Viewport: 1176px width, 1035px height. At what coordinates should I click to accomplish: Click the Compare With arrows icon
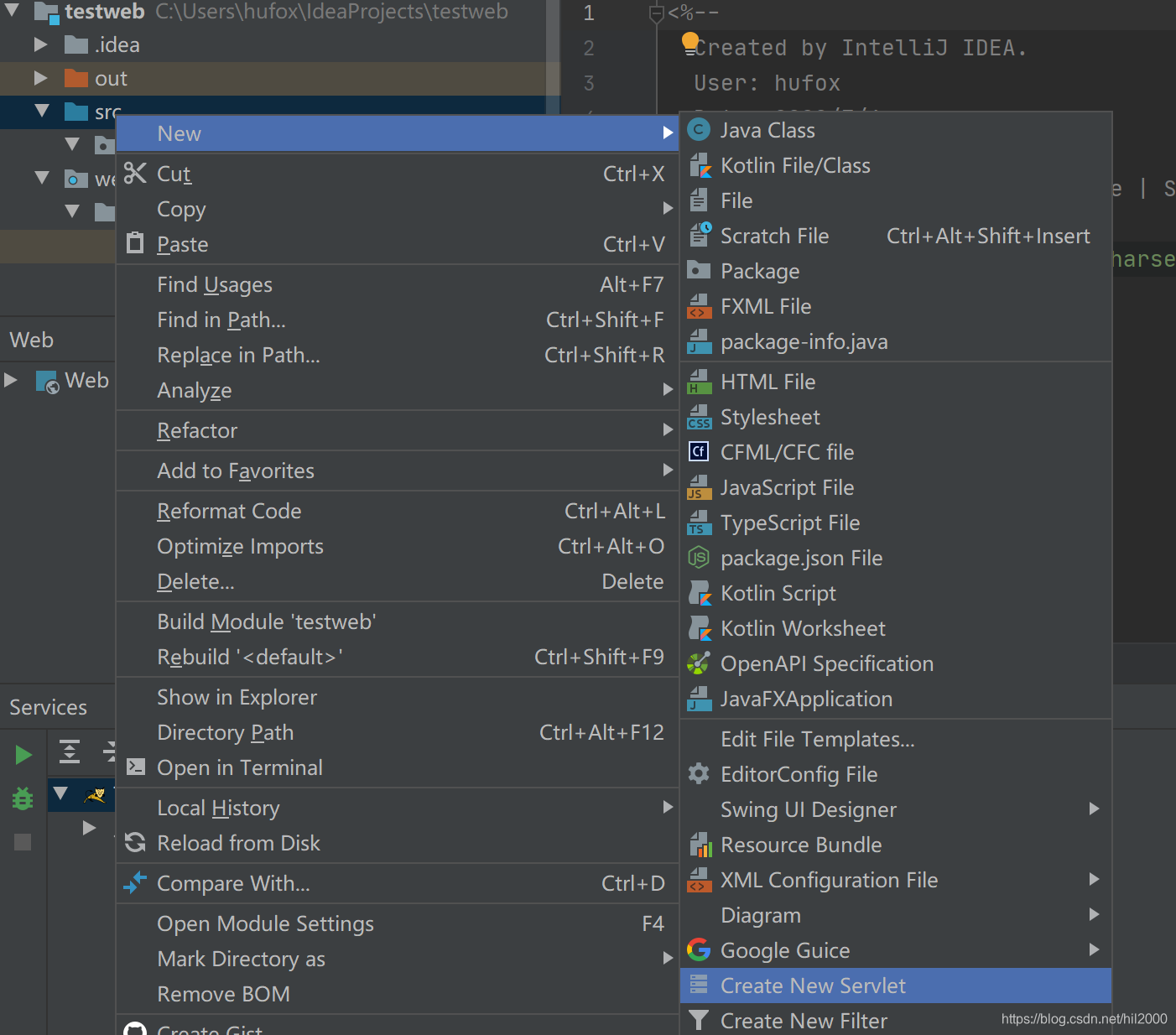pyautogui.click(x=135, y=882)
